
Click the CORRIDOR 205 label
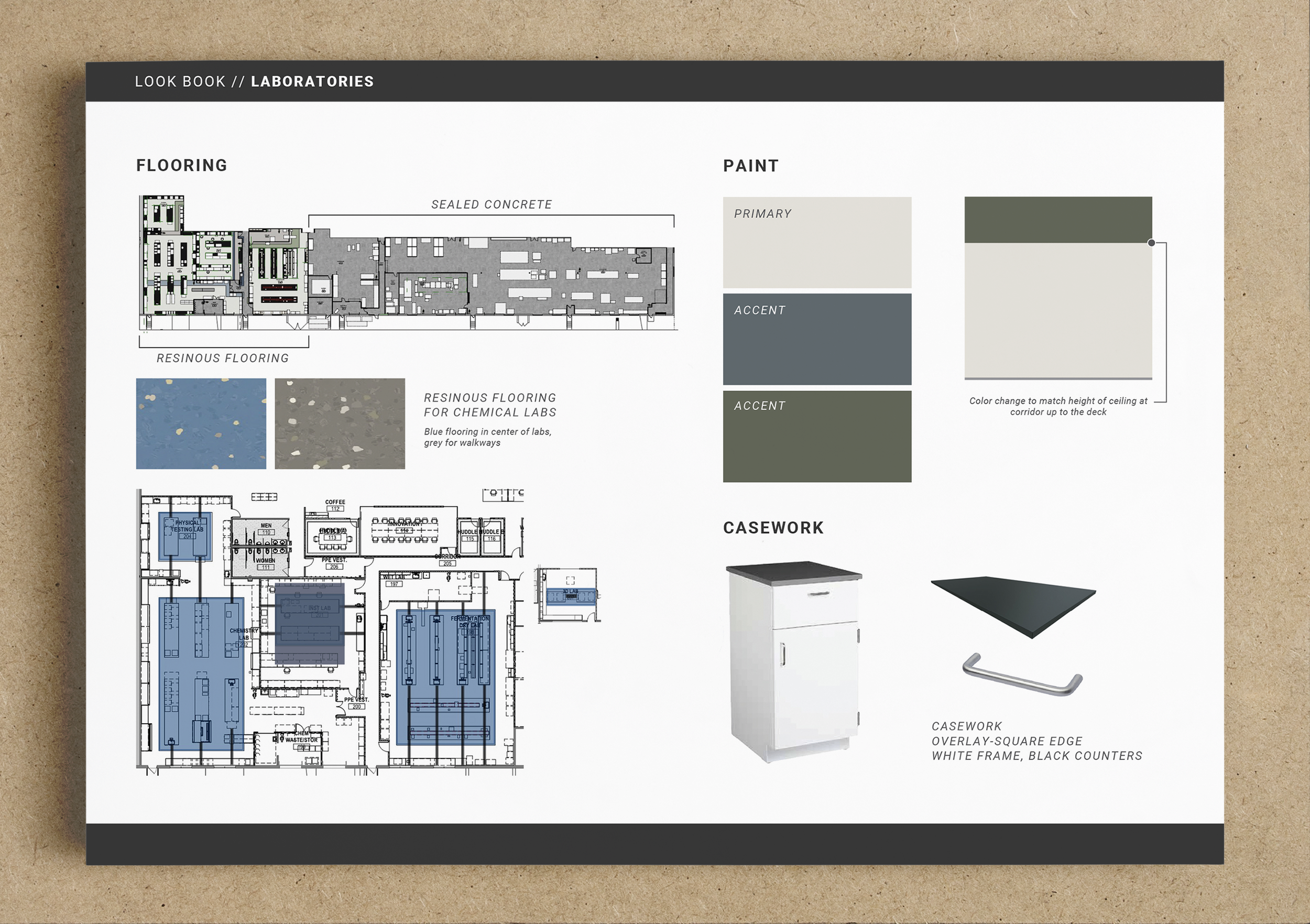click(x=447, y=560)
